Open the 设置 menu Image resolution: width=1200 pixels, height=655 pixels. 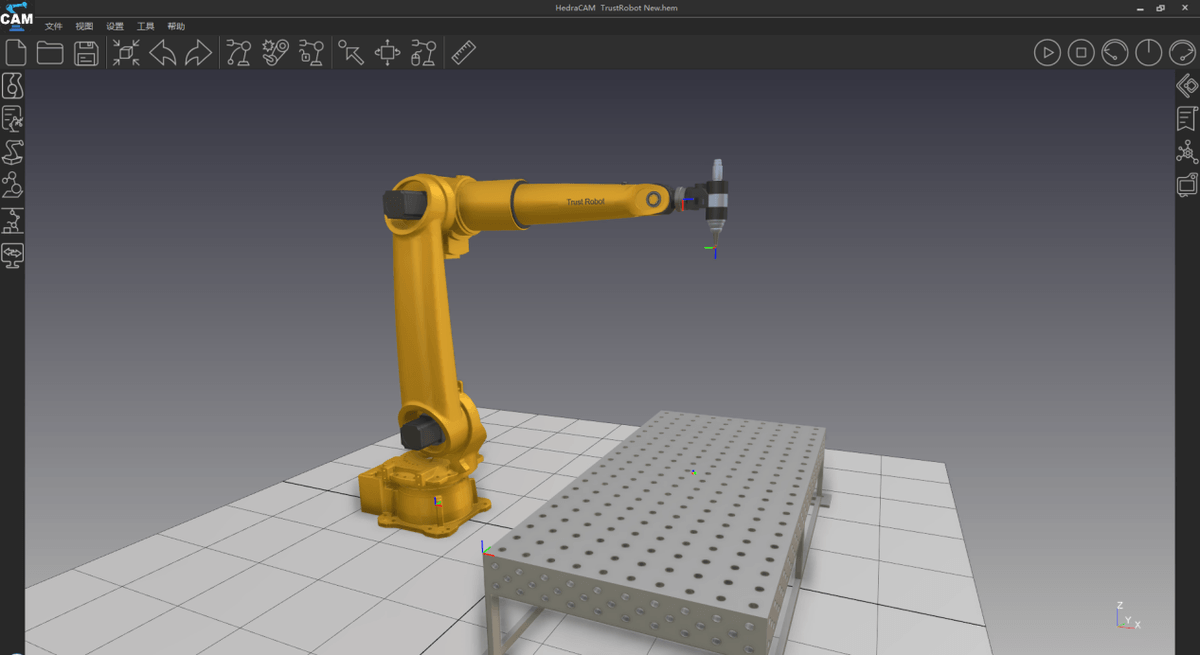[115, 26]
